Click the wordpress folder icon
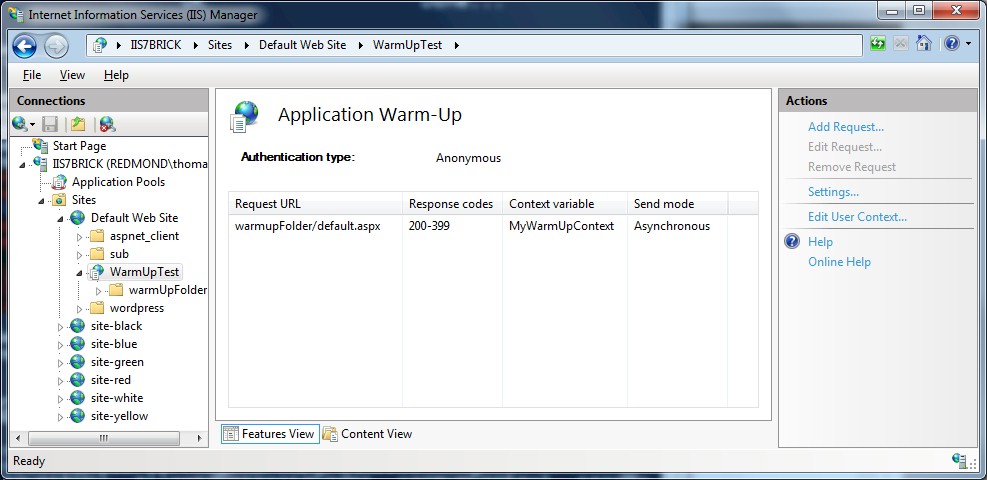This screenshot has width=987, height=480. tap(97, 308)
